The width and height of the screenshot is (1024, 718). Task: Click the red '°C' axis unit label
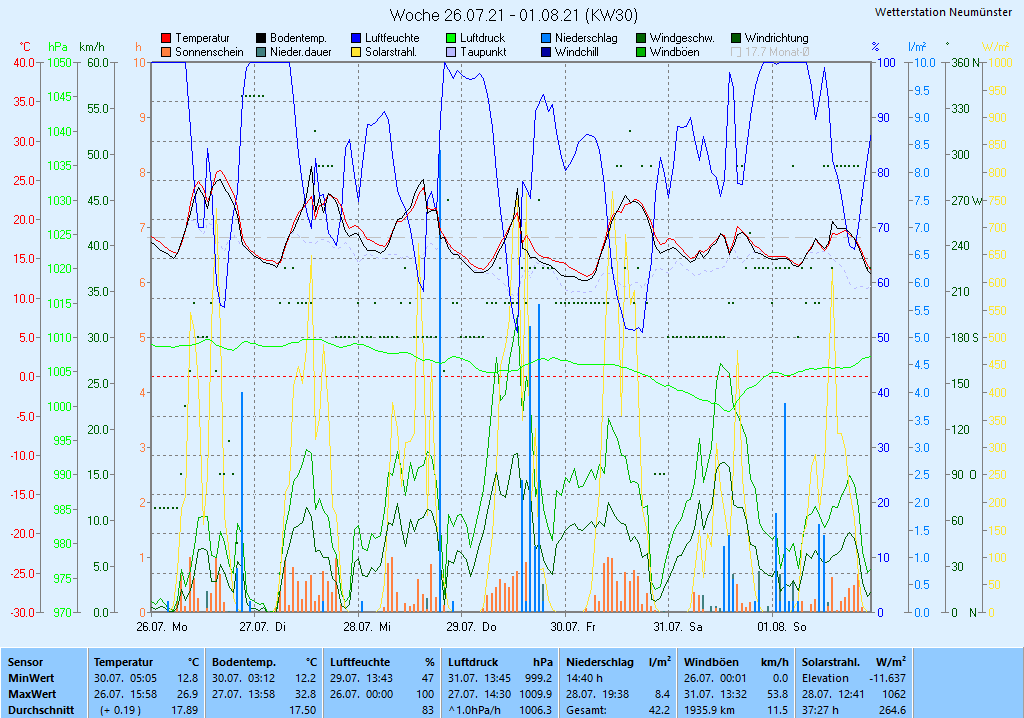(25, 47)
